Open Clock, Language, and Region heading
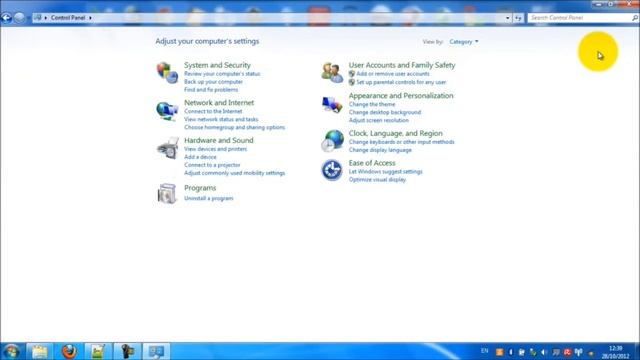 coord(396,133)
